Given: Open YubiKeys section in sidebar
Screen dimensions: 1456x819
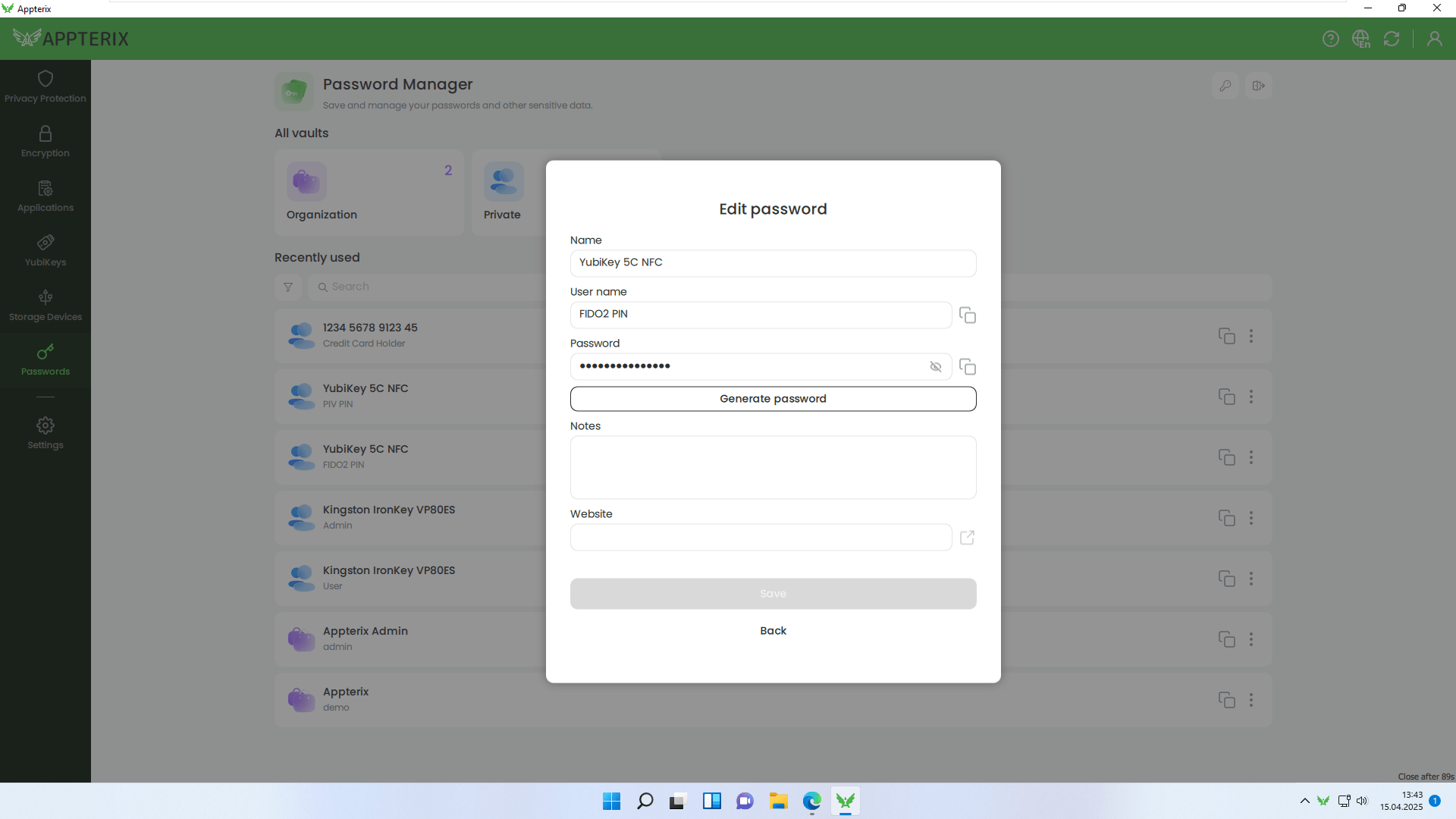Looking at the screenshot, I should 45,251.
